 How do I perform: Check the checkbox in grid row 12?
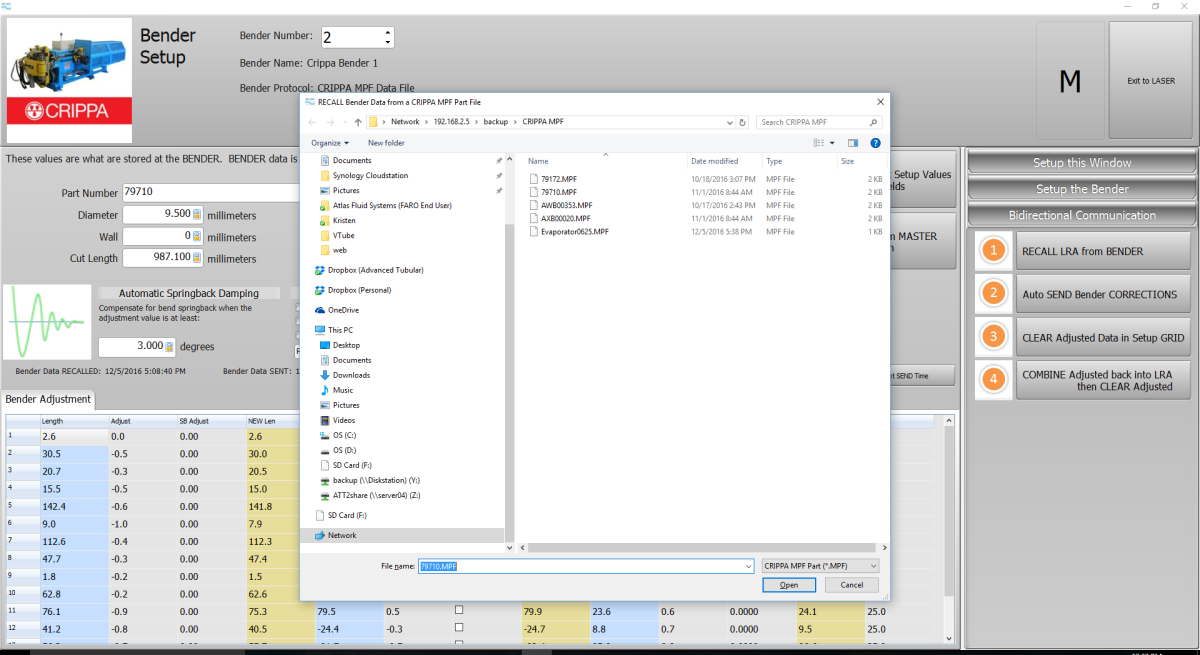point(459,629)
